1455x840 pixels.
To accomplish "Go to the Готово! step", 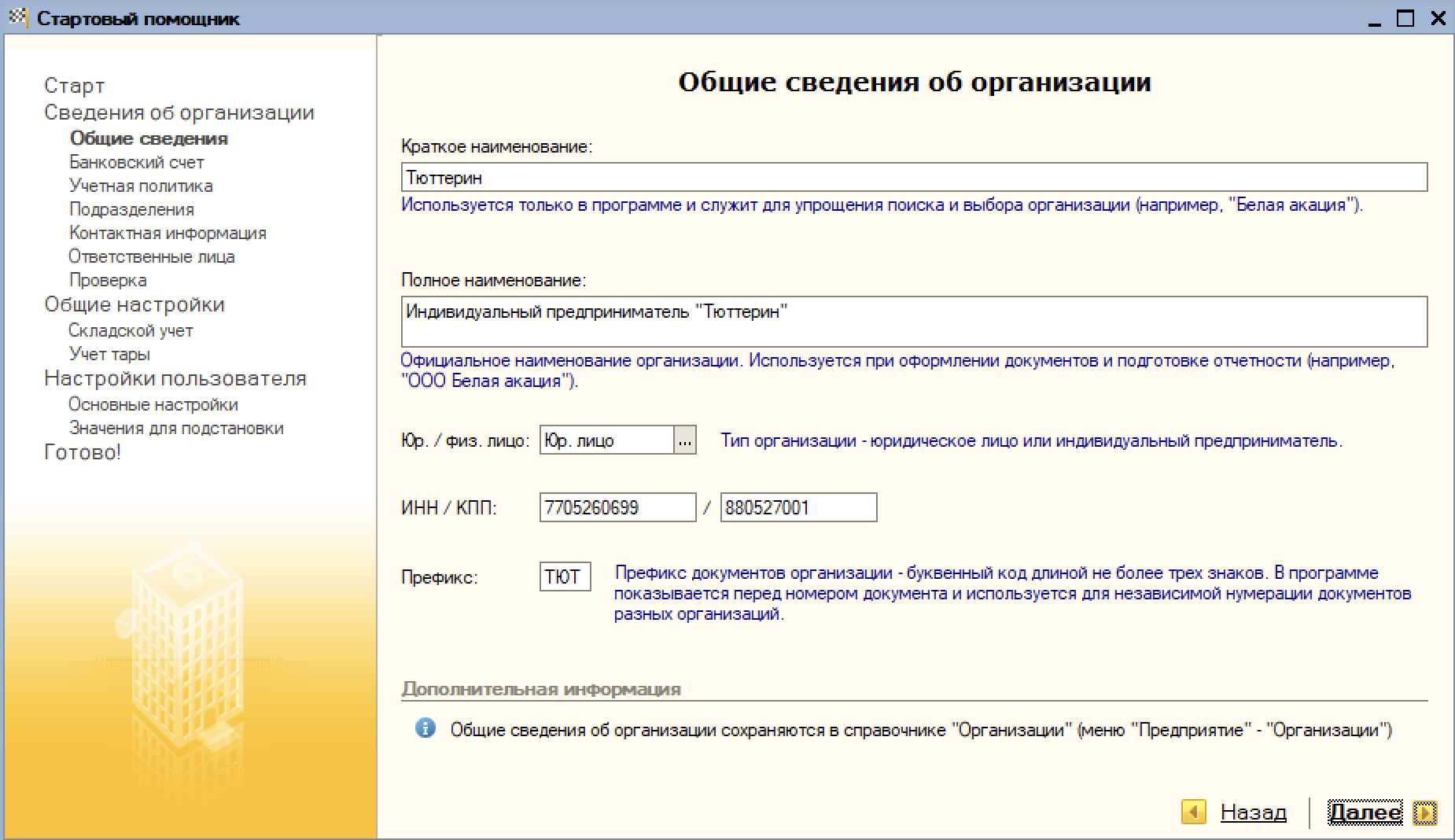I will (x=83, y=452).
